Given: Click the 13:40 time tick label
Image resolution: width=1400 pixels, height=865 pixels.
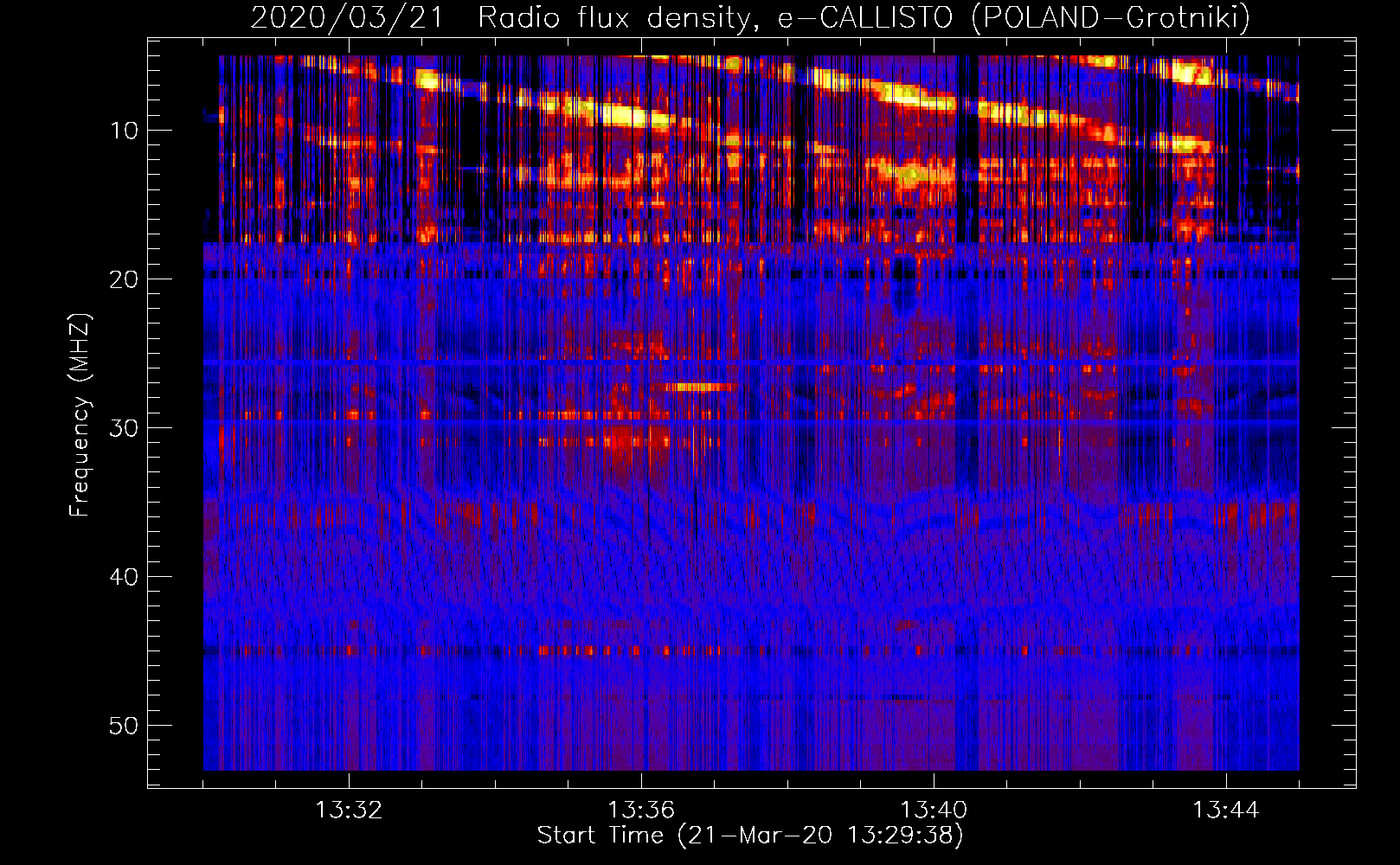Looking at the screenshot, I should coord(934,811).
